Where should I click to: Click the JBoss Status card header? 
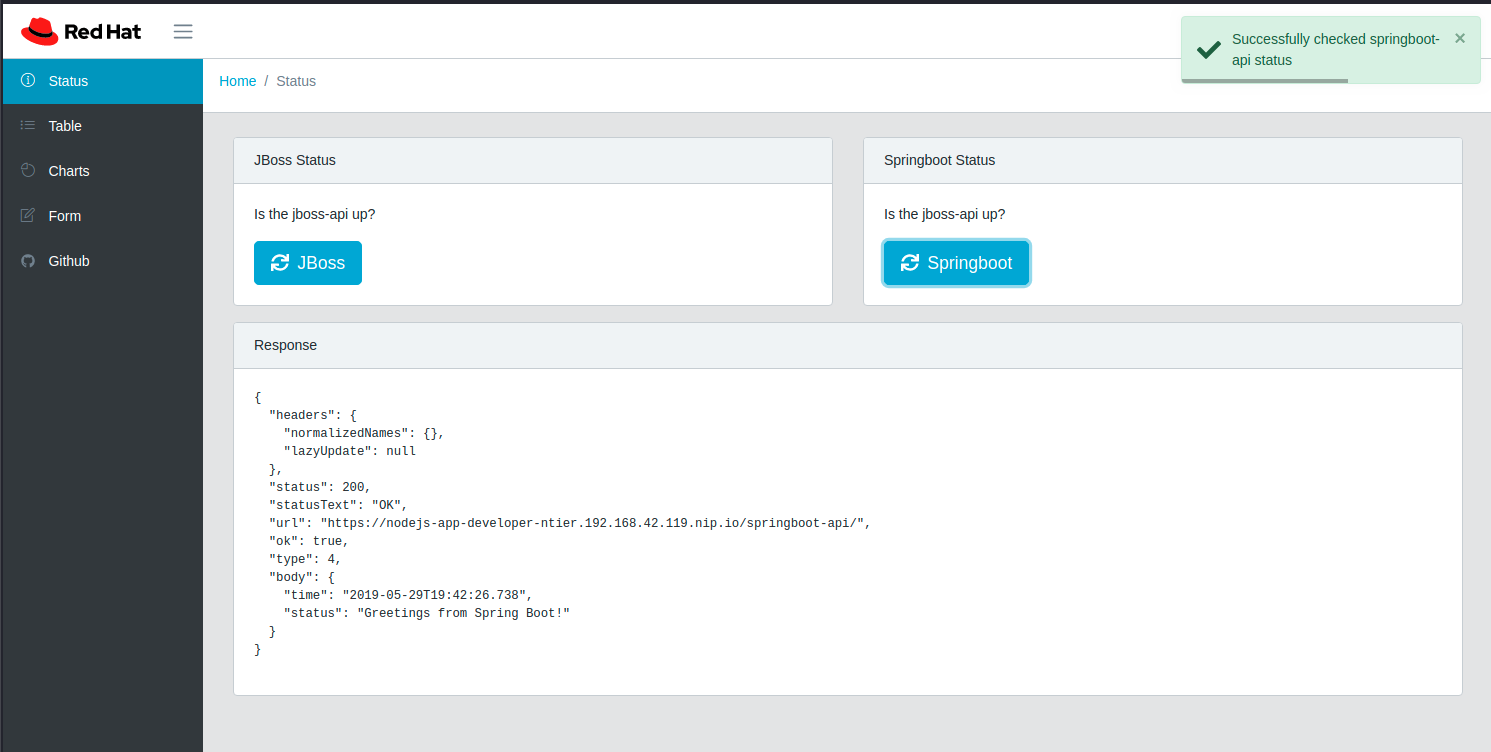[x=533, y=160]
